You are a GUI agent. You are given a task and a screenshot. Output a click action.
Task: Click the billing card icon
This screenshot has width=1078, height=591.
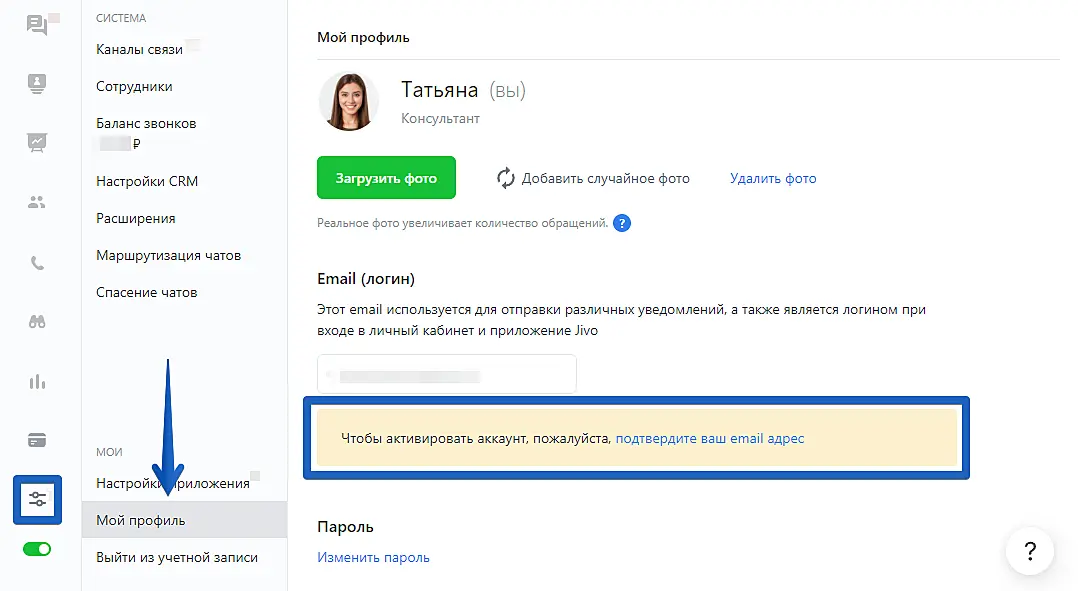37,440
